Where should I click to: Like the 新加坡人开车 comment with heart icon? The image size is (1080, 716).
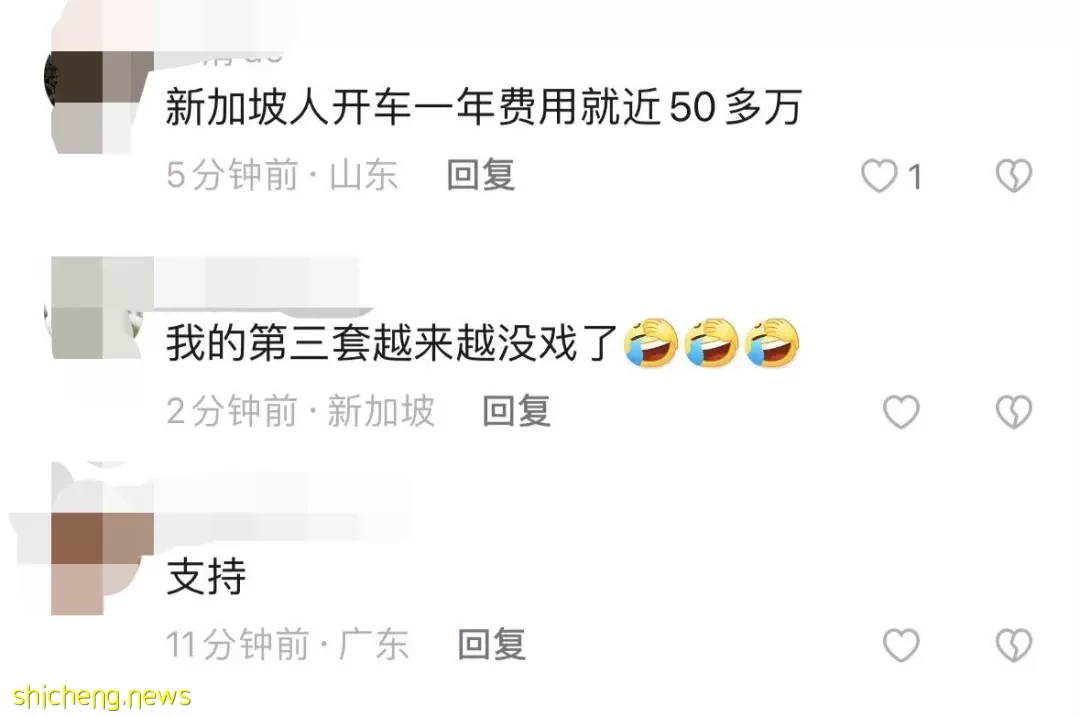click(880, 176)
